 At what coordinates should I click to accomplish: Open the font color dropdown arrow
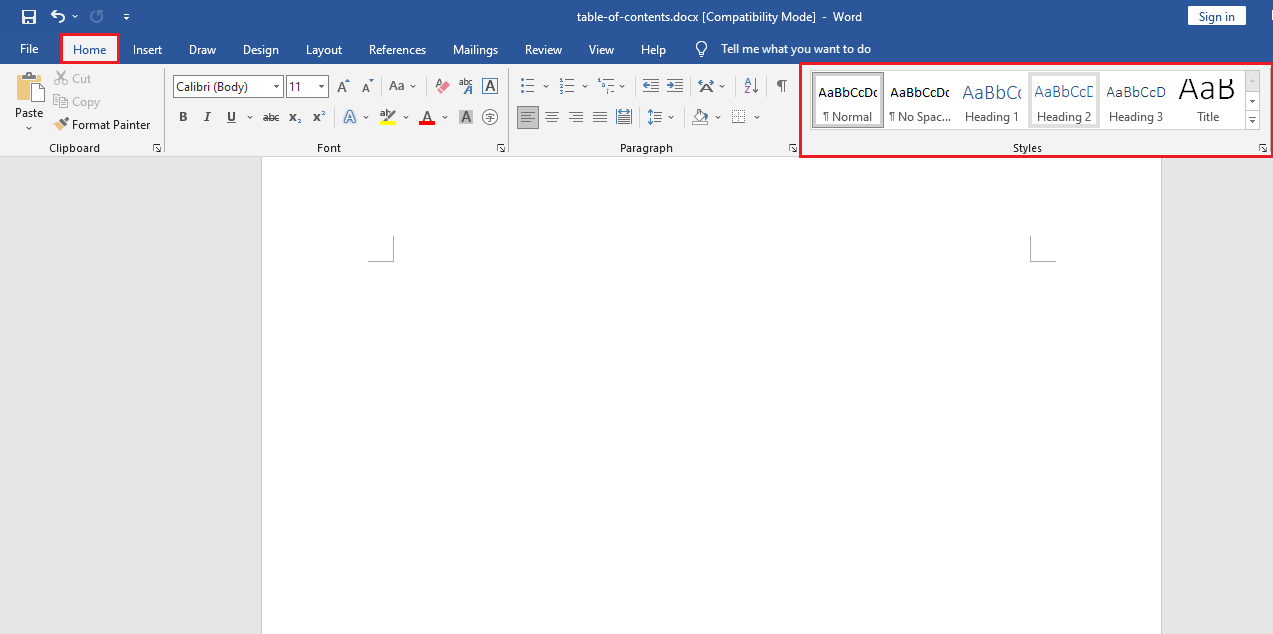tap(444, 117)
